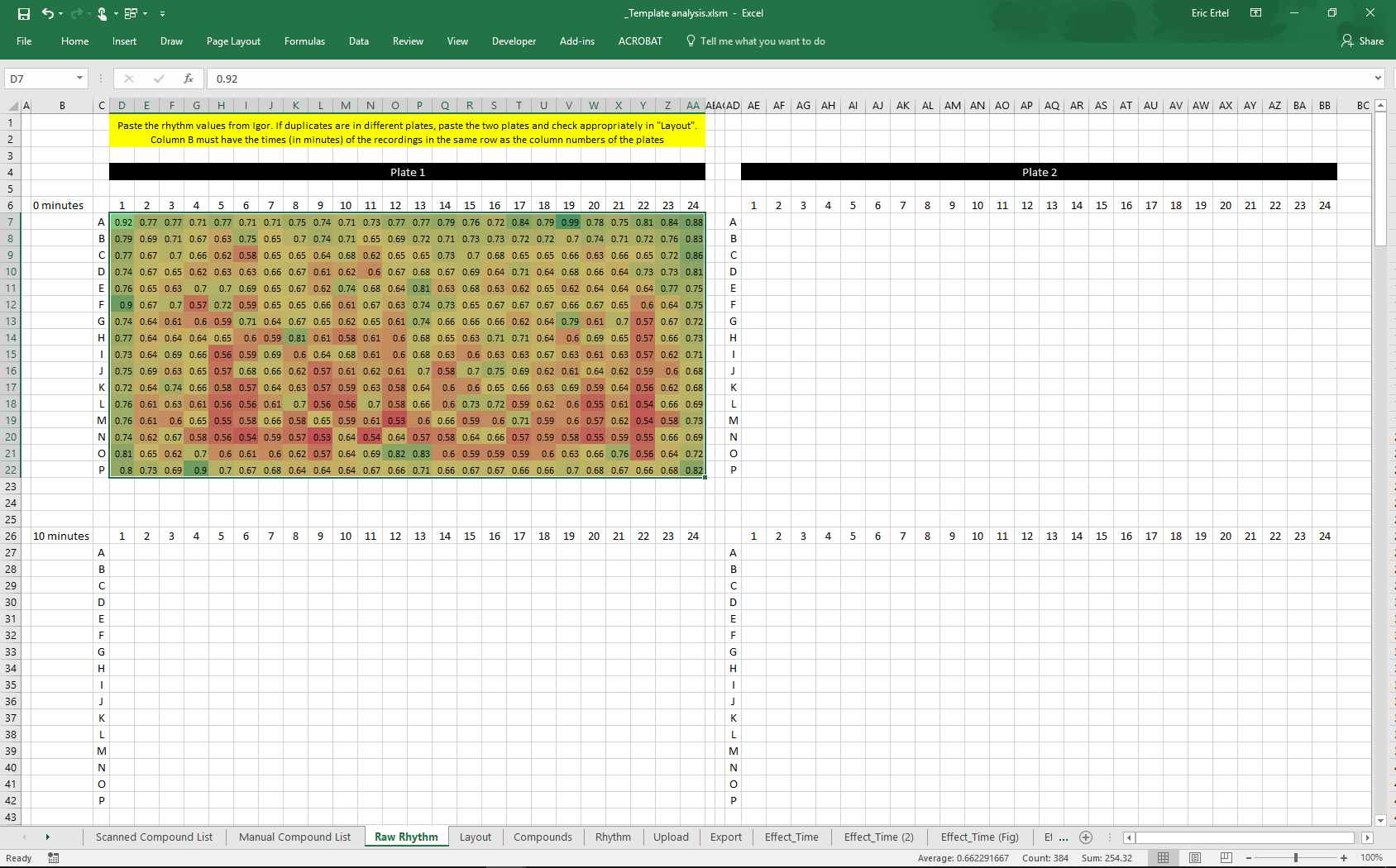Switch to the Formulas ribbon tab
Image resolution: width=1396 pixels, height=868 pixels.
coord(304,41)
